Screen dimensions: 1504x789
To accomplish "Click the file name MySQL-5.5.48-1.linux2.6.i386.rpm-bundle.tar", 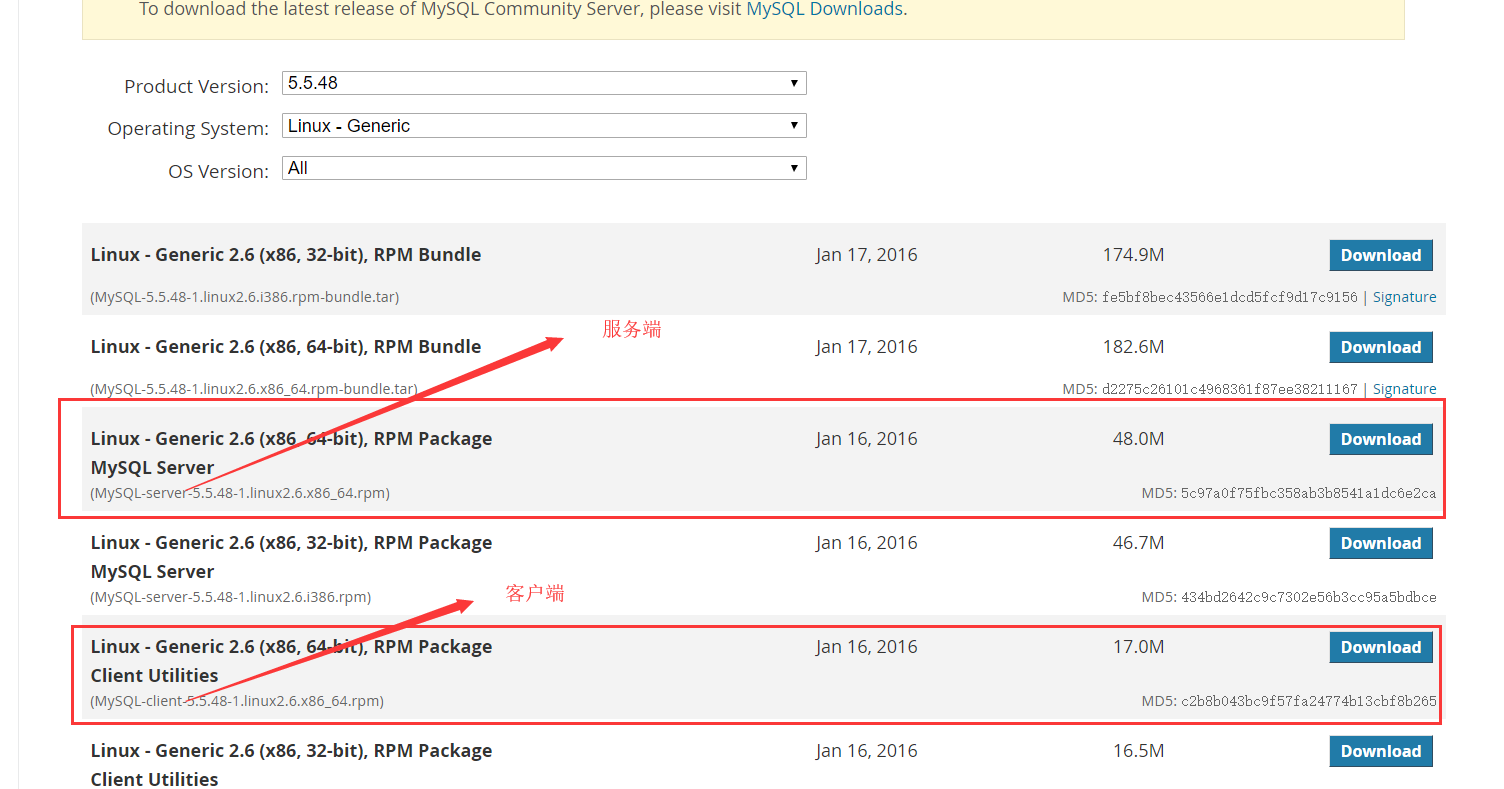I will 245,297.
